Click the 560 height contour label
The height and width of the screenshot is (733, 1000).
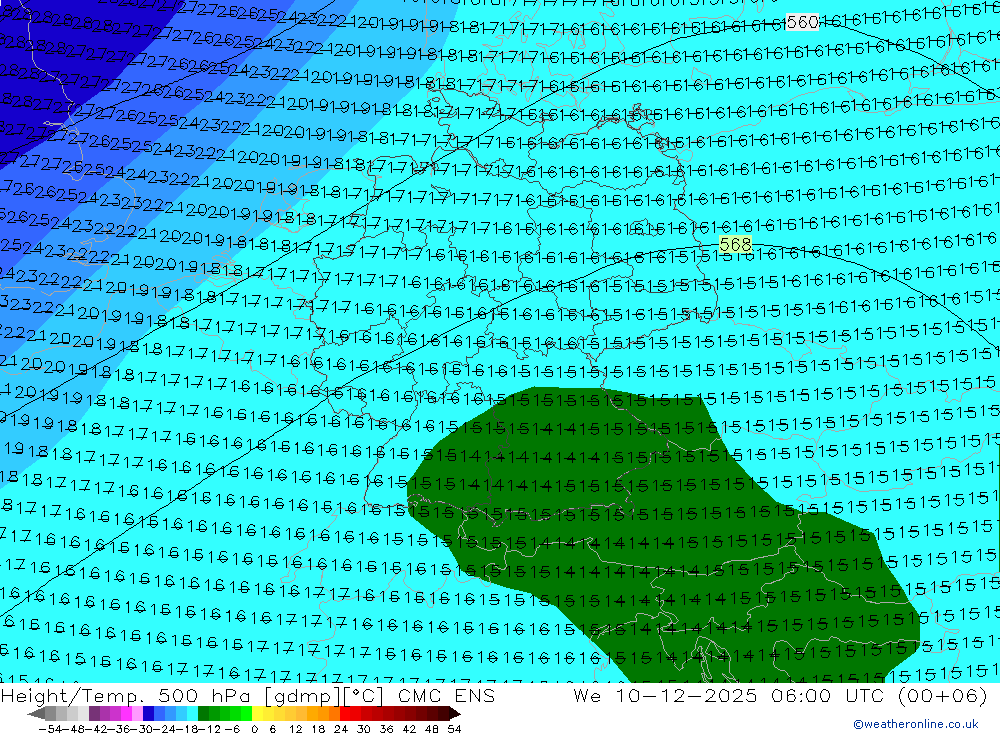802,22
